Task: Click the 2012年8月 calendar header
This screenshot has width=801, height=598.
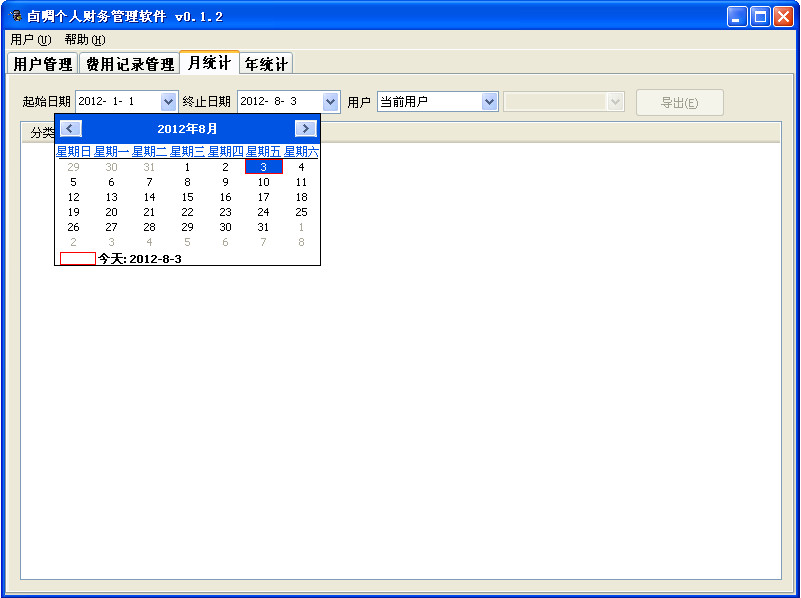Action: click(188, 128)
